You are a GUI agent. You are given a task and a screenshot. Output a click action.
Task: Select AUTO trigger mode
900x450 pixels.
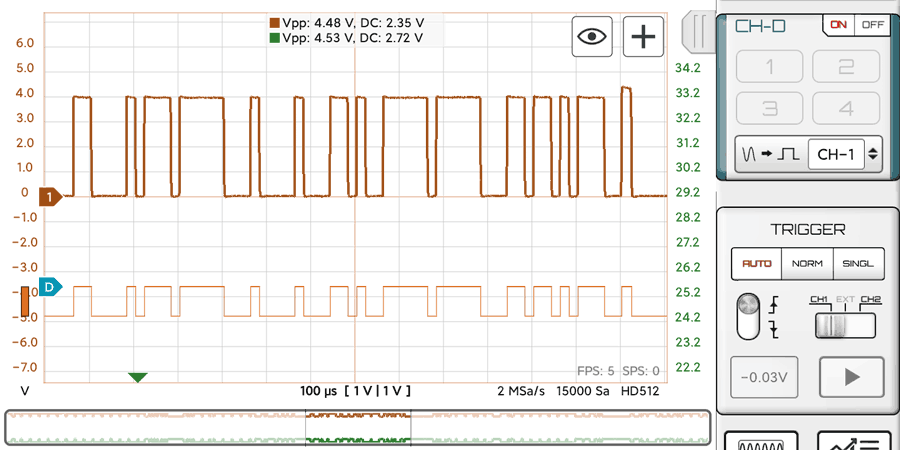756,264
